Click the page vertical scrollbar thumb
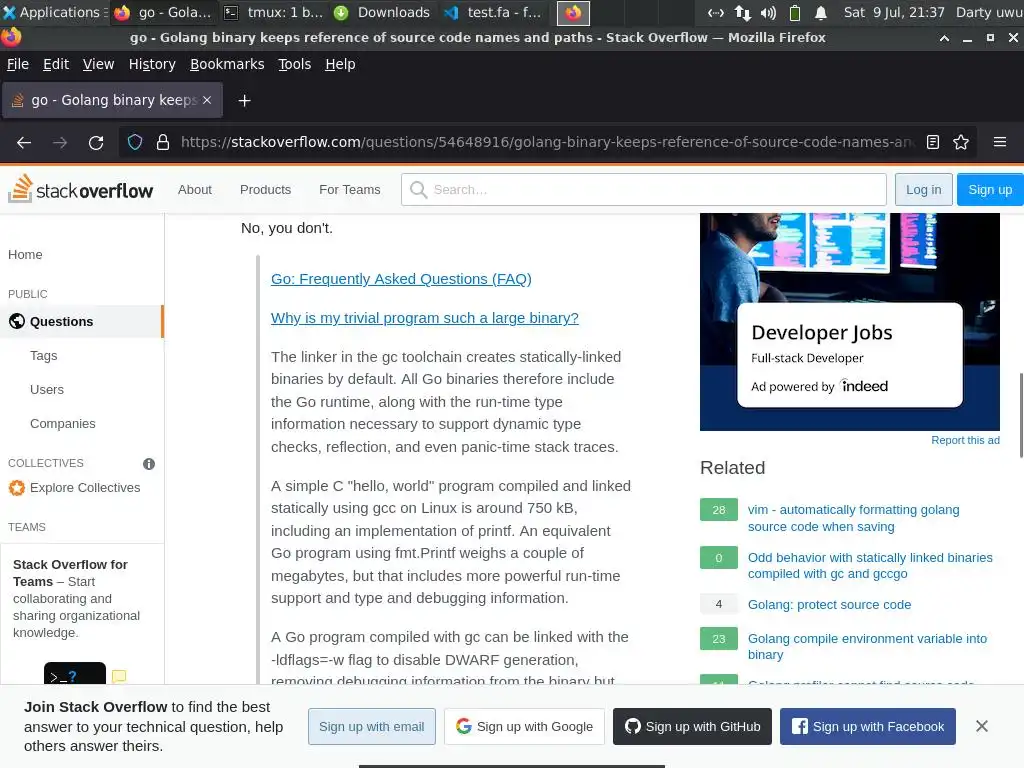 [1021, 415]
